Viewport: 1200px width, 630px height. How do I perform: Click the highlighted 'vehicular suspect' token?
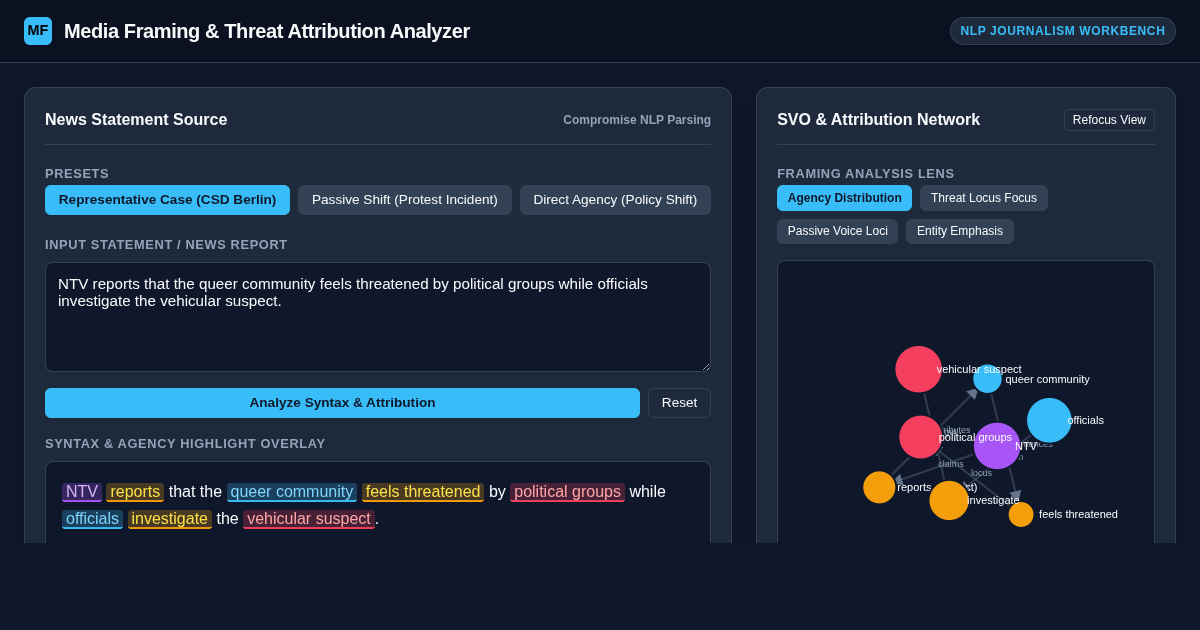click(x=309, y=519)
